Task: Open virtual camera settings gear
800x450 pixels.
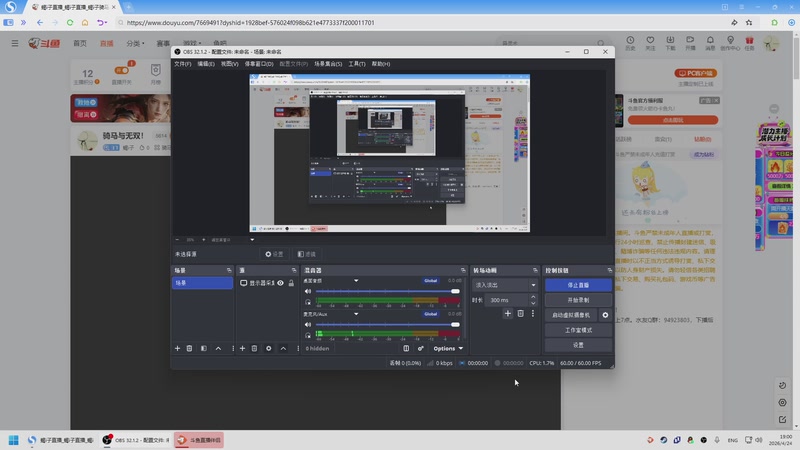Action: (605, 315)
